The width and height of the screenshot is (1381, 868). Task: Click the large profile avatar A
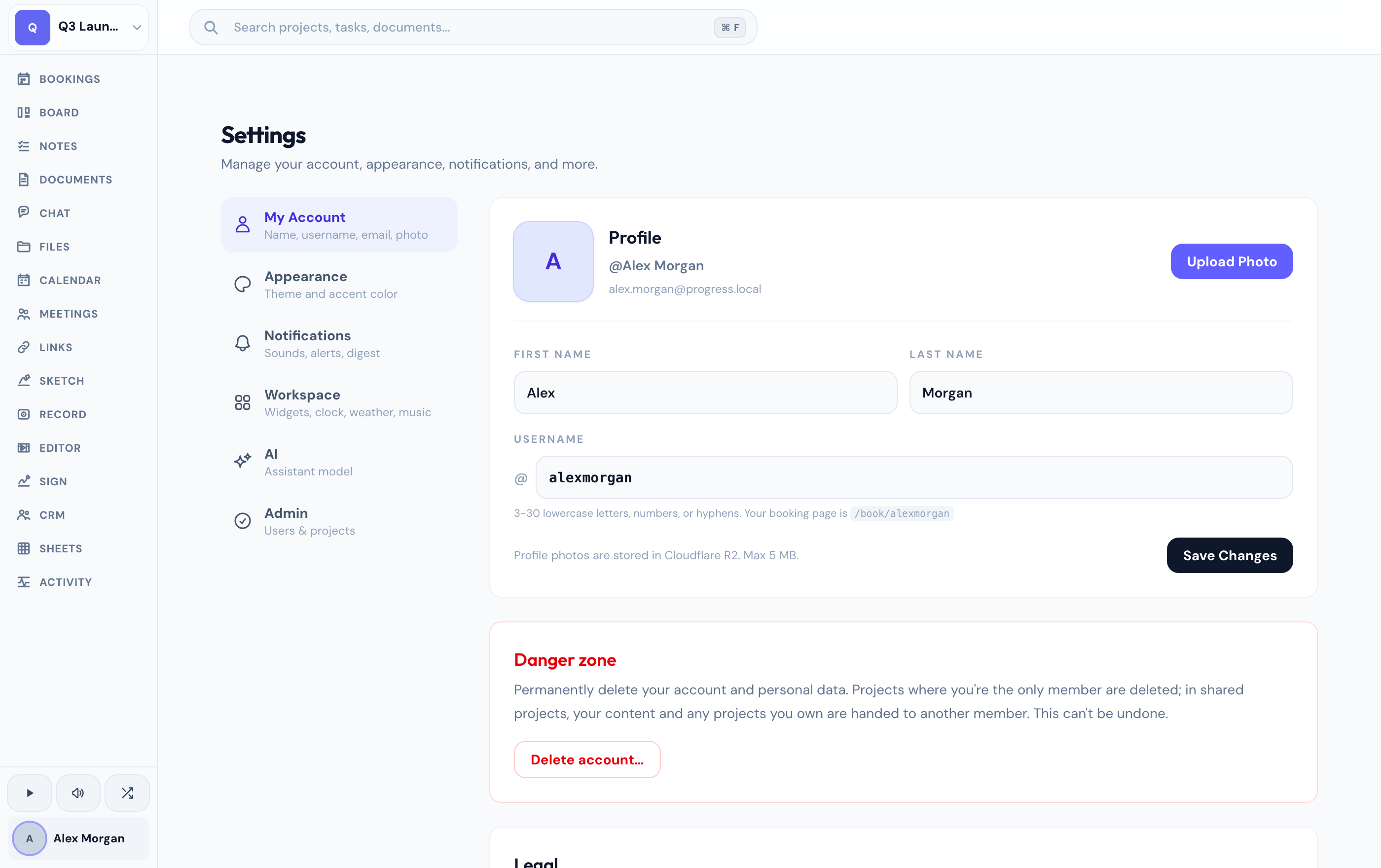[553, 261]
